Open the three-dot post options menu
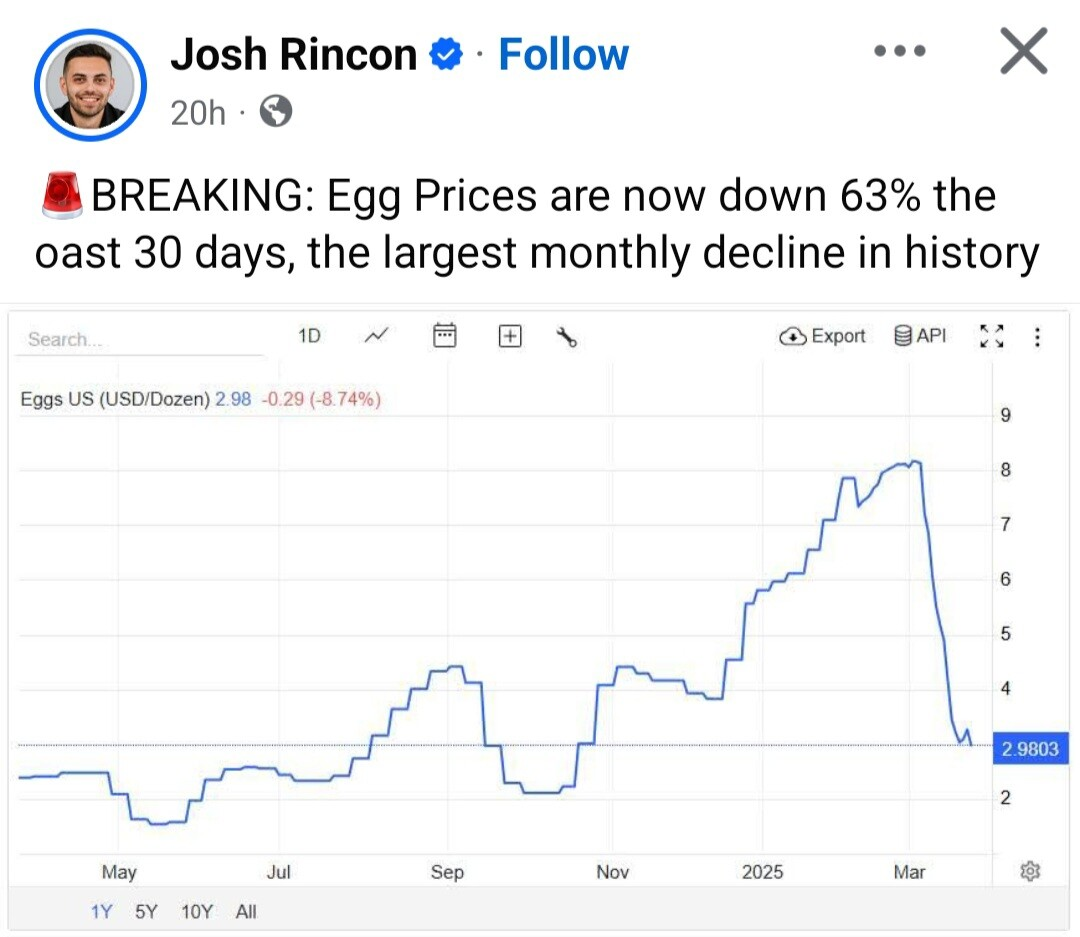This screenshot has width=1080, height=937. 899,51
